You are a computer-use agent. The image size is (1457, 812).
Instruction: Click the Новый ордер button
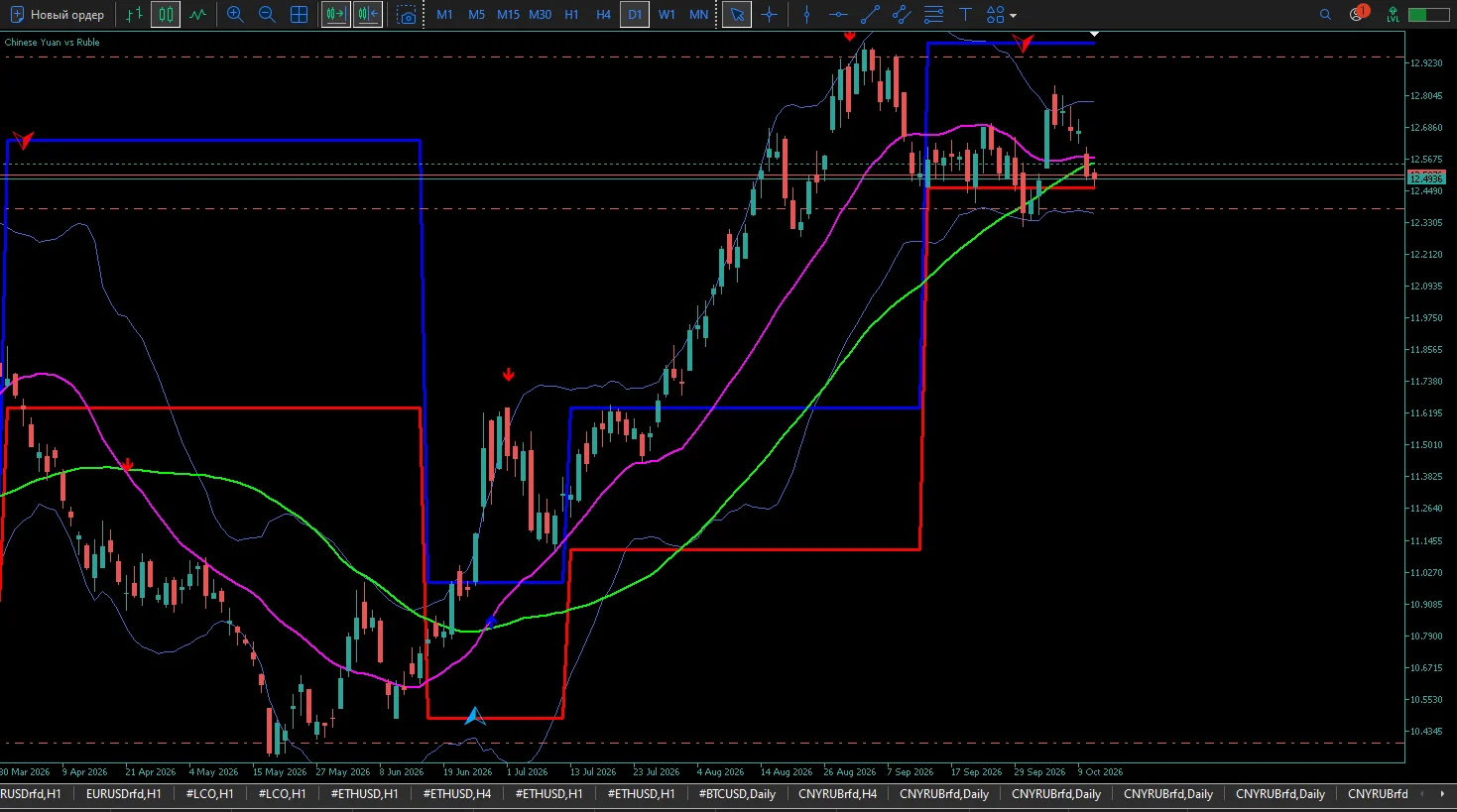click(57, 15)
